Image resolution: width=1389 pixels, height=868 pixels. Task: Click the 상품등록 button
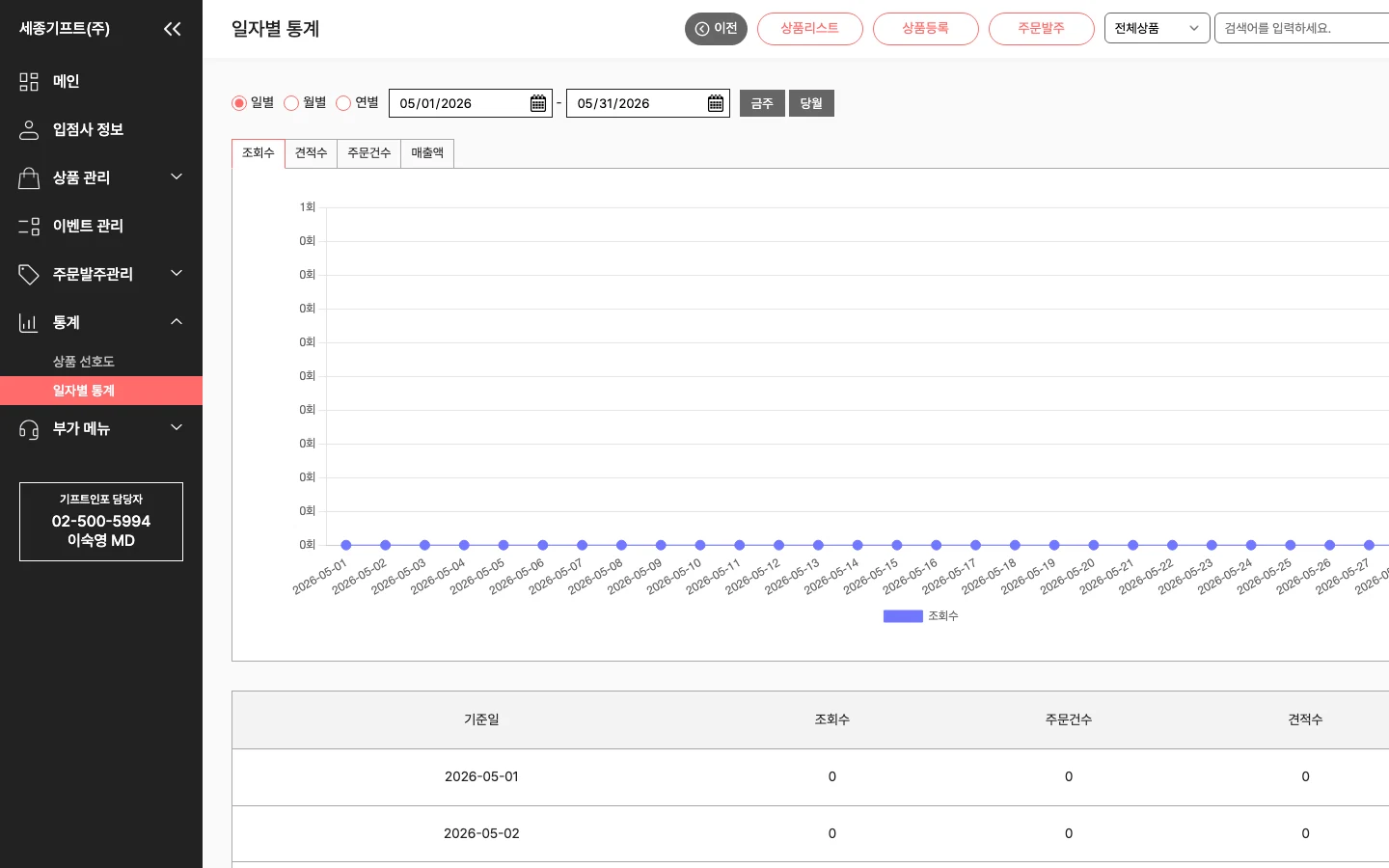(x=926, y=29)
